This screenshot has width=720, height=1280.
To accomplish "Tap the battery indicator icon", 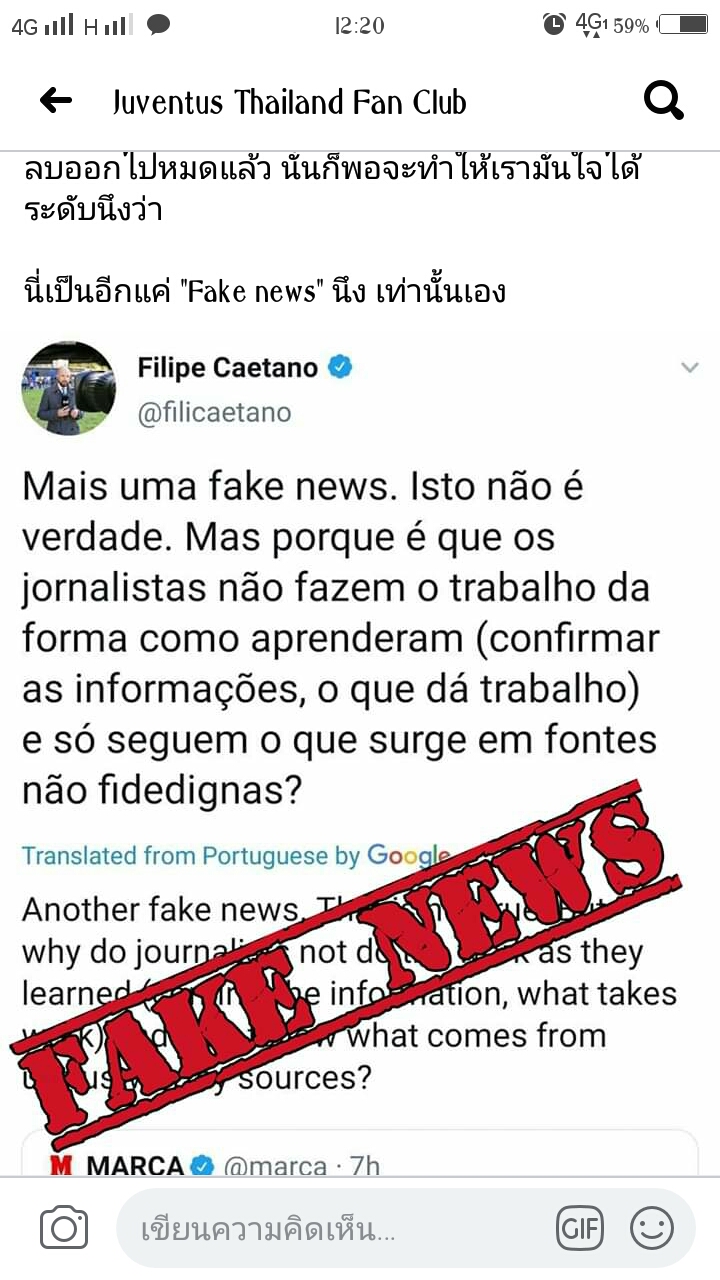I will coord(682,25).
